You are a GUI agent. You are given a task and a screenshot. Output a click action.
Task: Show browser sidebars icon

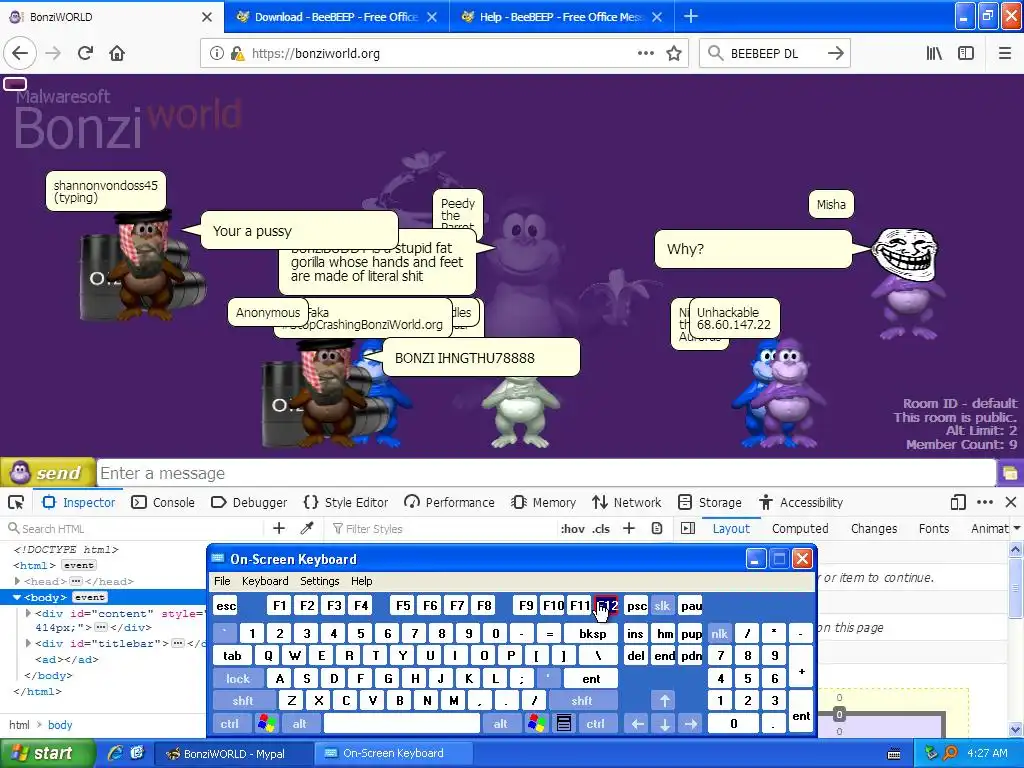pos(966,54)
